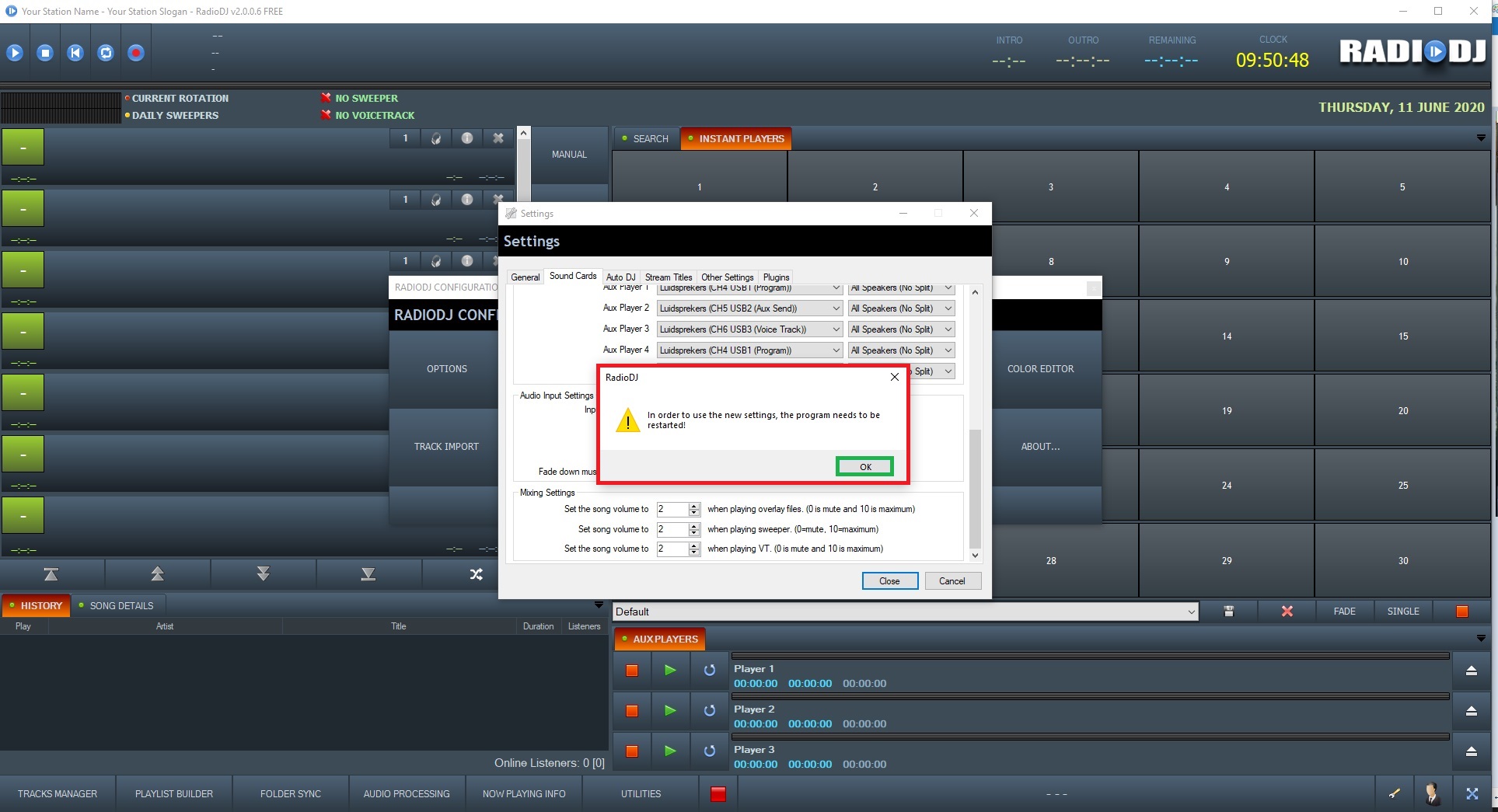Switch to the Auto DJ settings tab

pyautogui.click(x=620, y=277)
